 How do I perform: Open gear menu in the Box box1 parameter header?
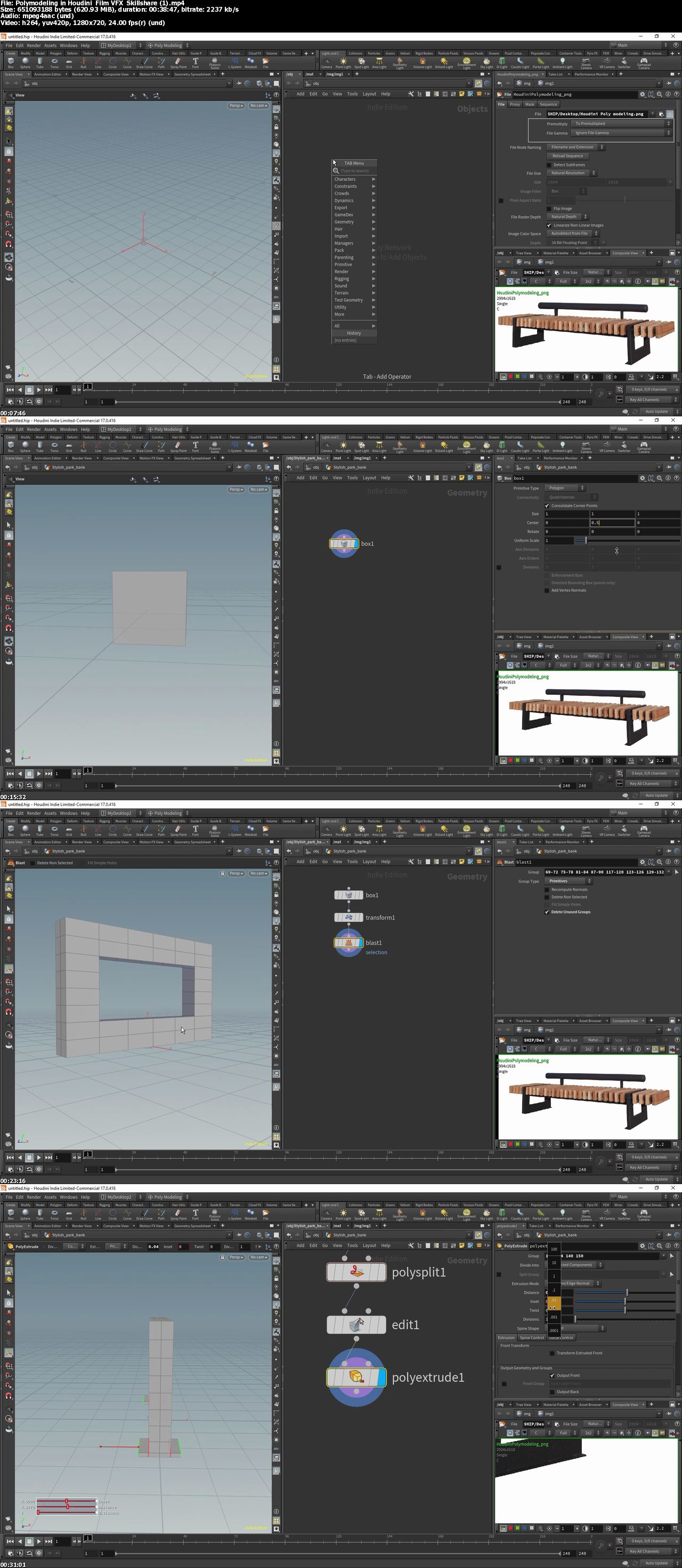[x=643, y=478]
